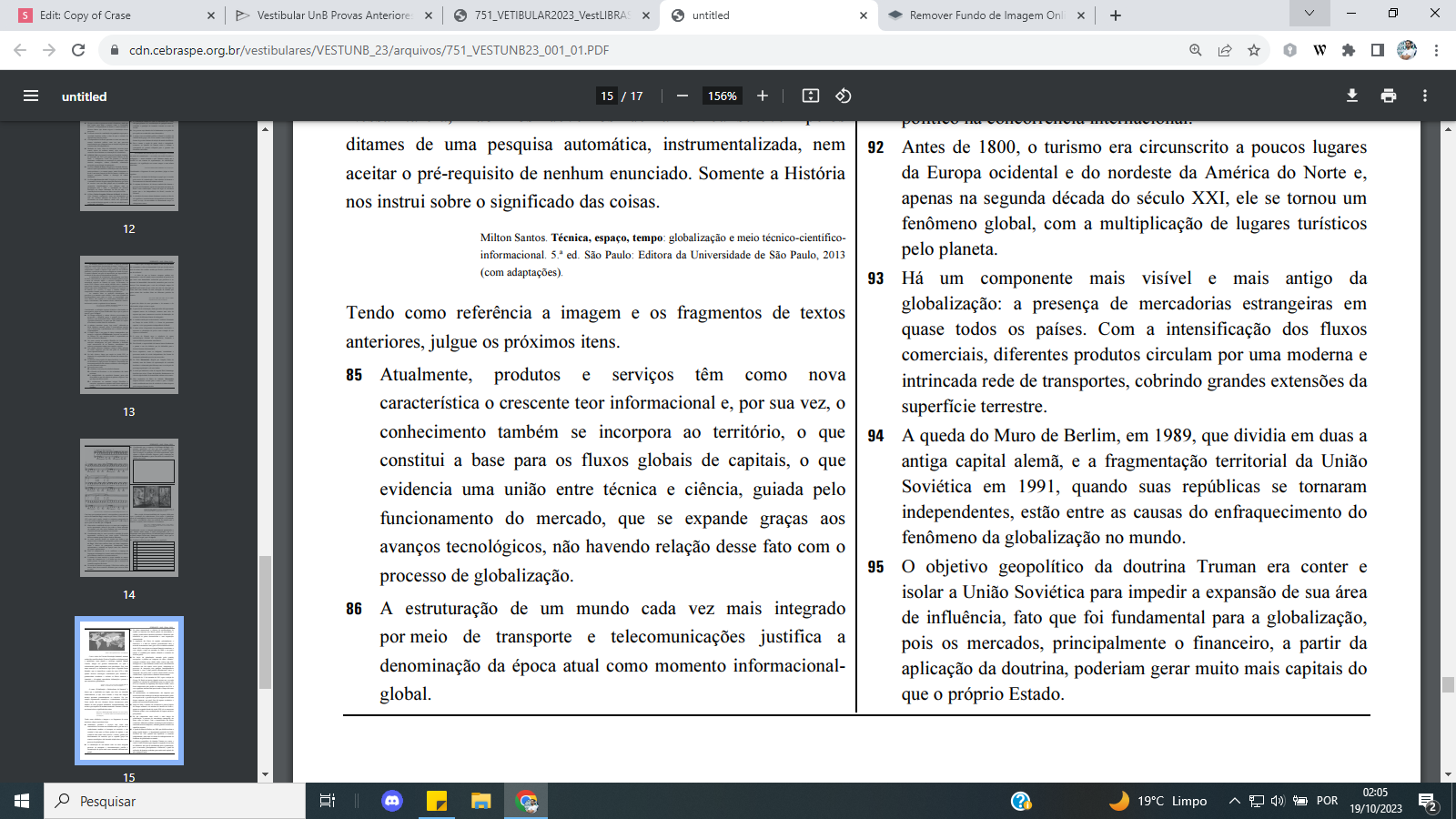
Task: Switch to Vestibular UnB Provas Anteriores tab
Action: [333, 15]
